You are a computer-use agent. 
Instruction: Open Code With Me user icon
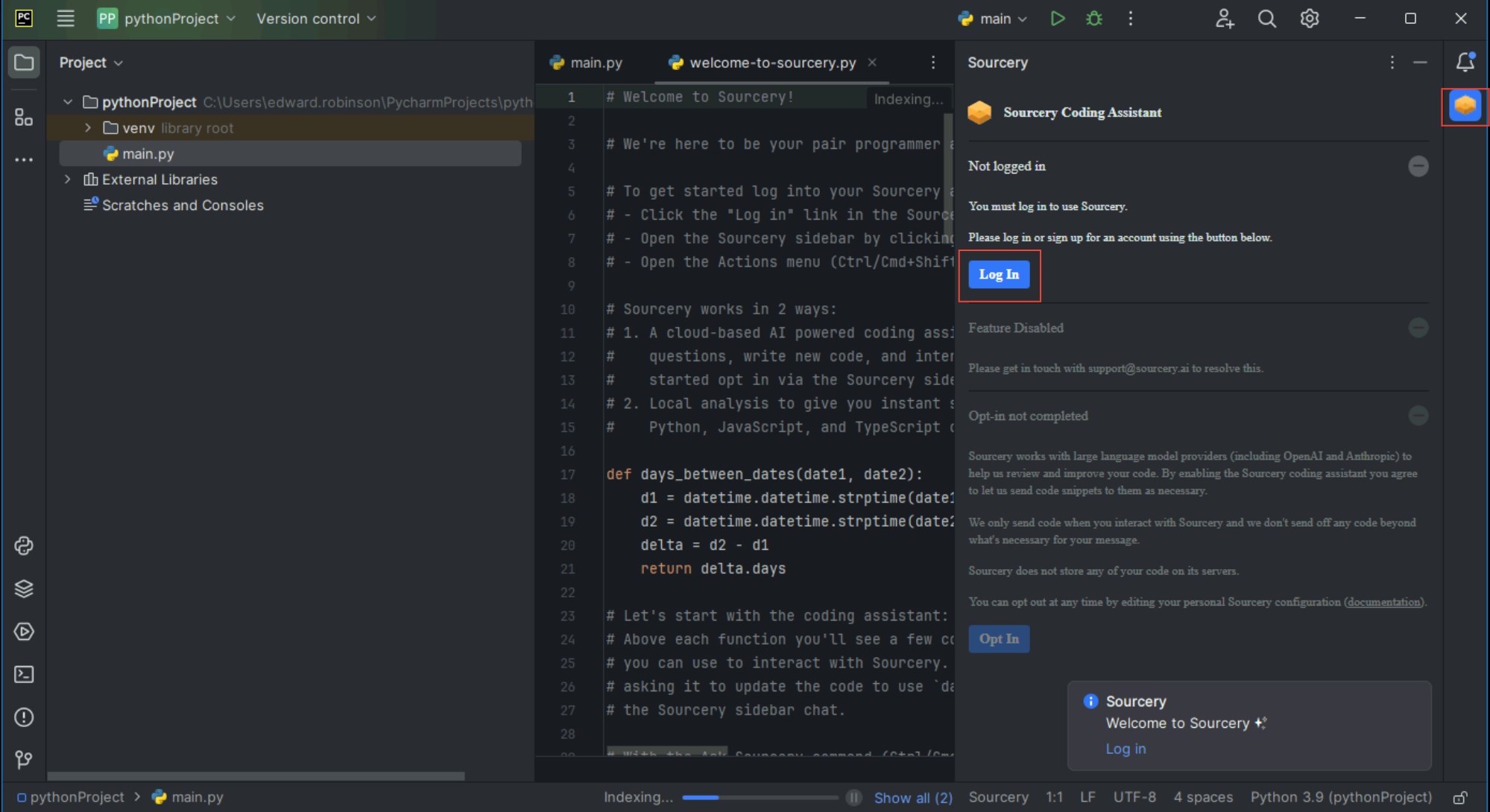tap(1224, 19)
